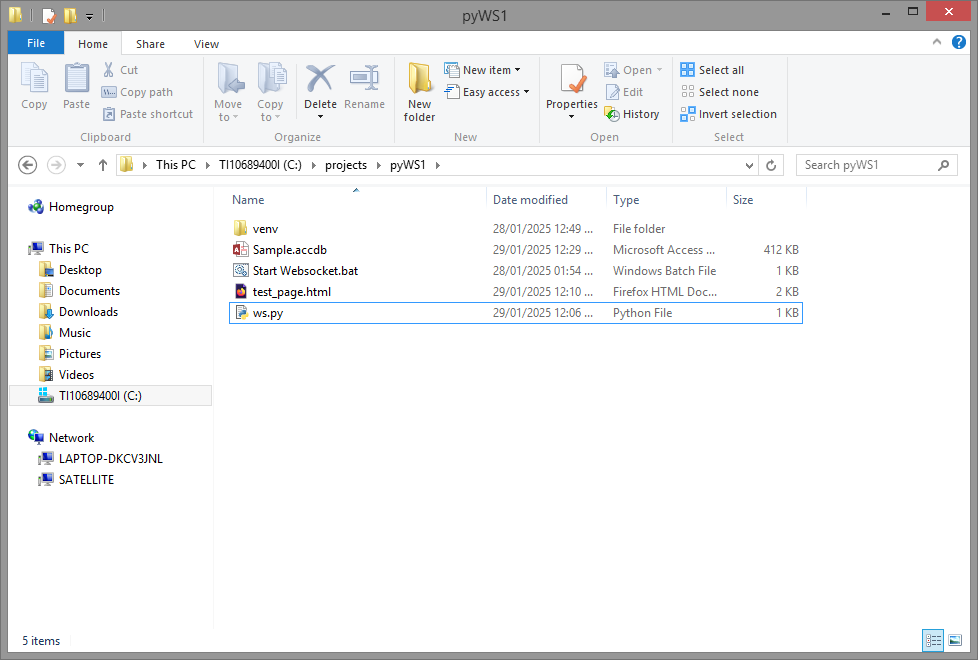Select SATELLITE network computer

[76, 480]
